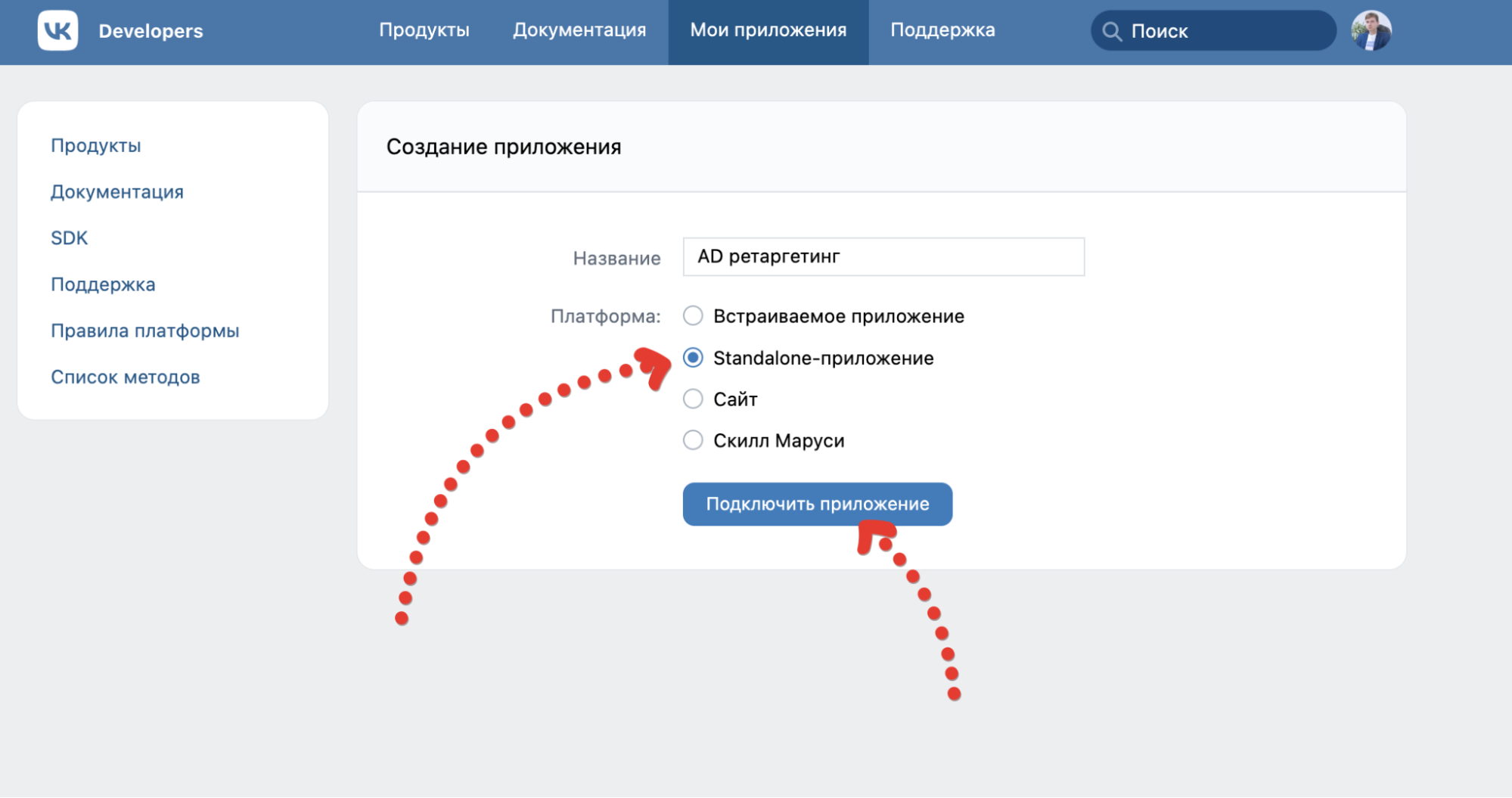This screenshot has height=798, width=1512.
Task: Click the Платформа: label
Action: point(605,316)
